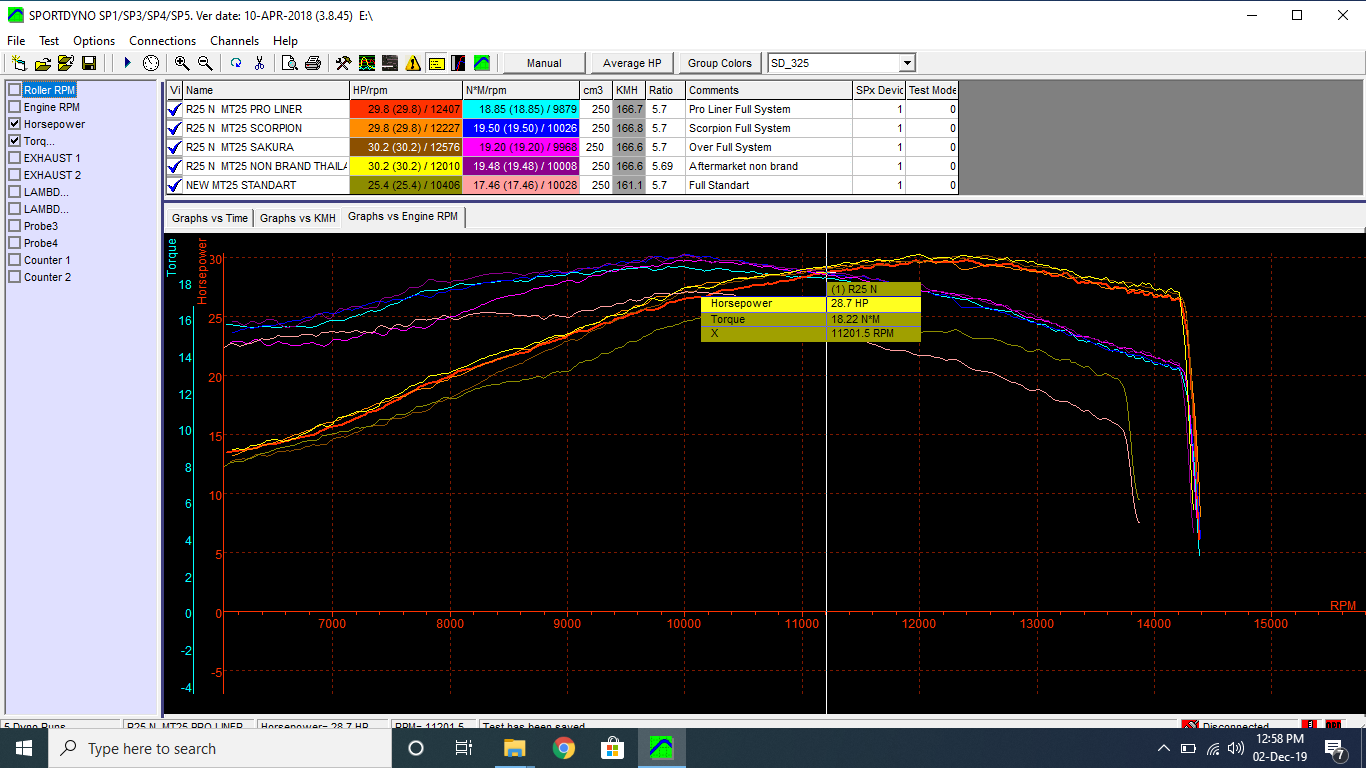Click the blue refresh arrow icon

coord(236,63)
